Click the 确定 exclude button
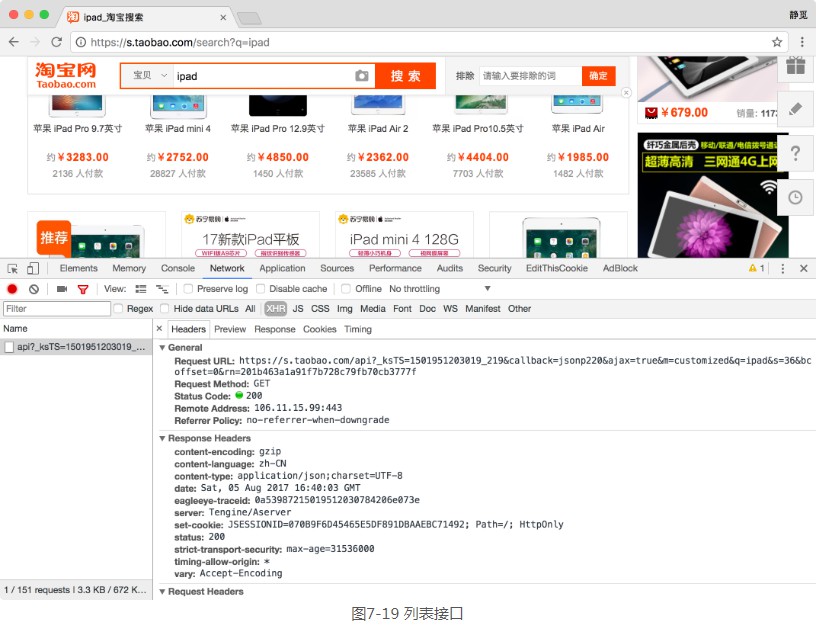 click(x=598, y=76)
